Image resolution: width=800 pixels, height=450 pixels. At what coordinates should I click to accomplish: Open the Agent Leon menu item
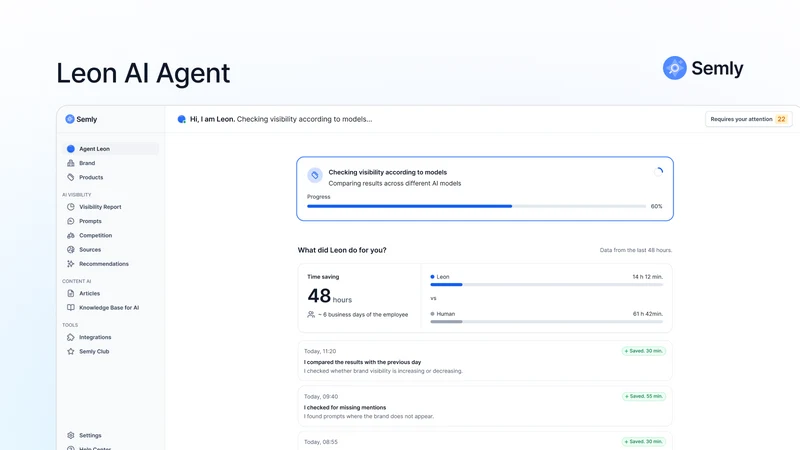pos(110,149)
